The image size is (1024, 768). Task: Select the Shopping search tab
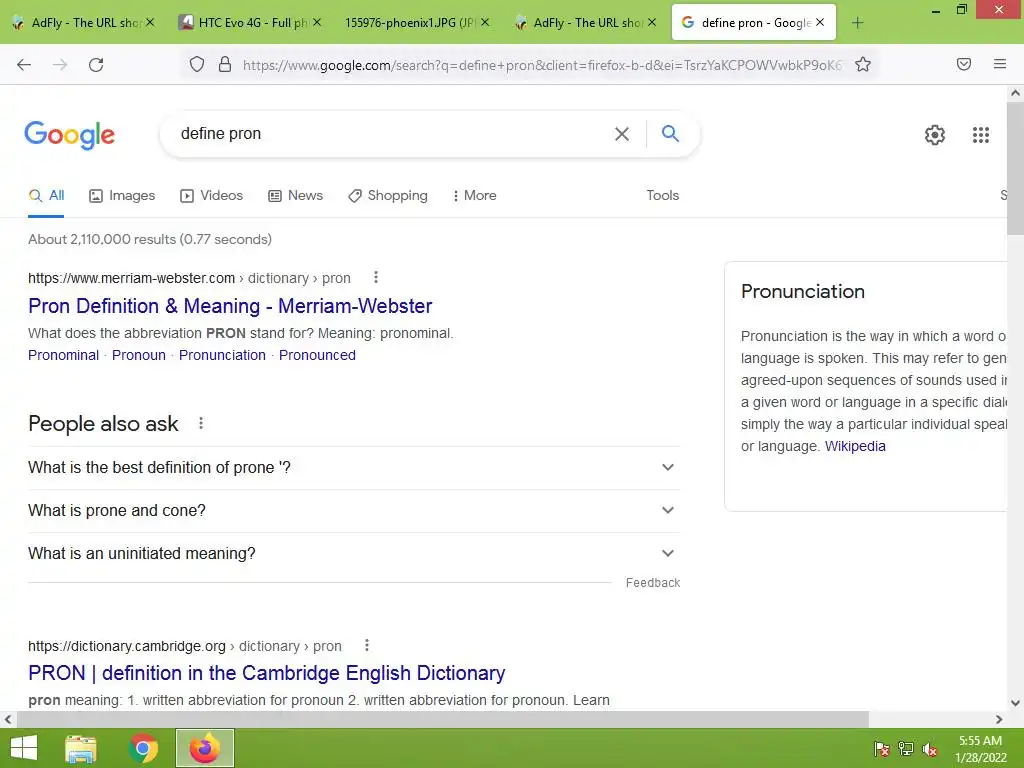click(388, 195)
